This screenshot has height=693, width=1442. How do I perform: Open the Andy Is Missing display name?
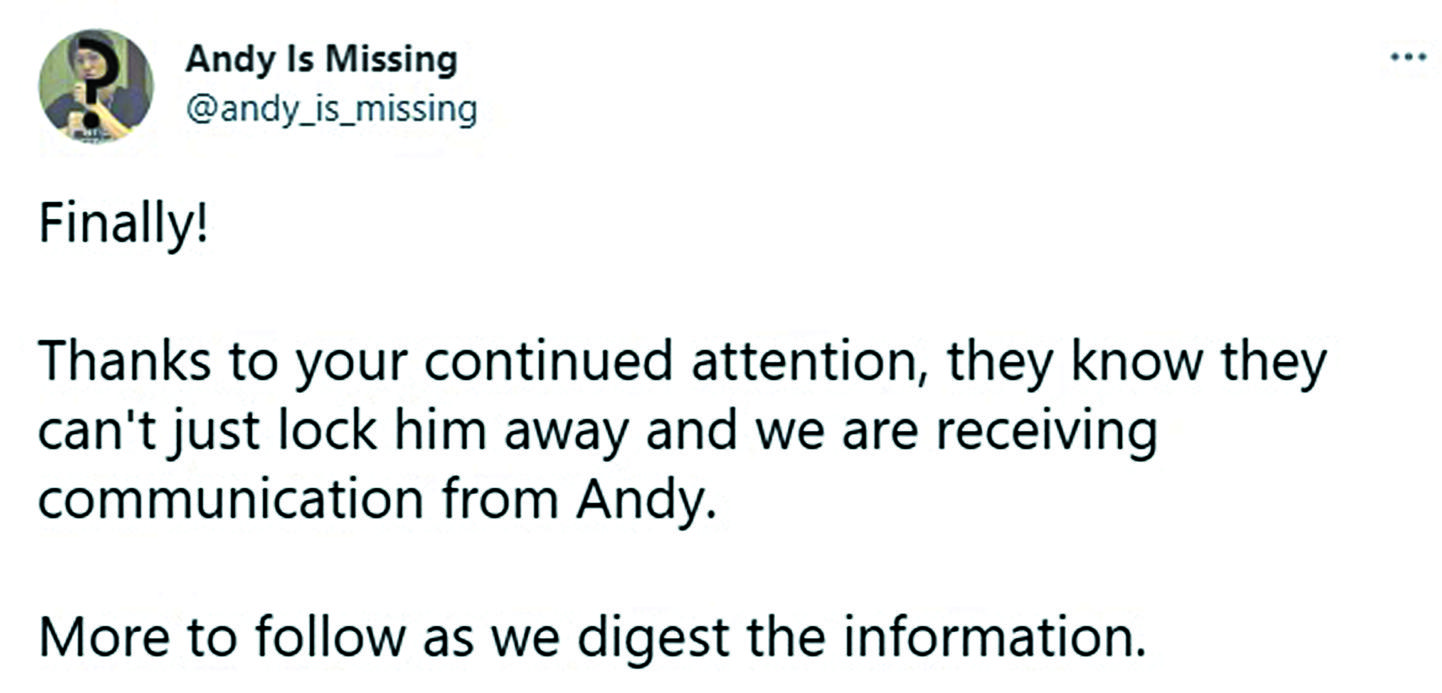click(x=321, y=61)
